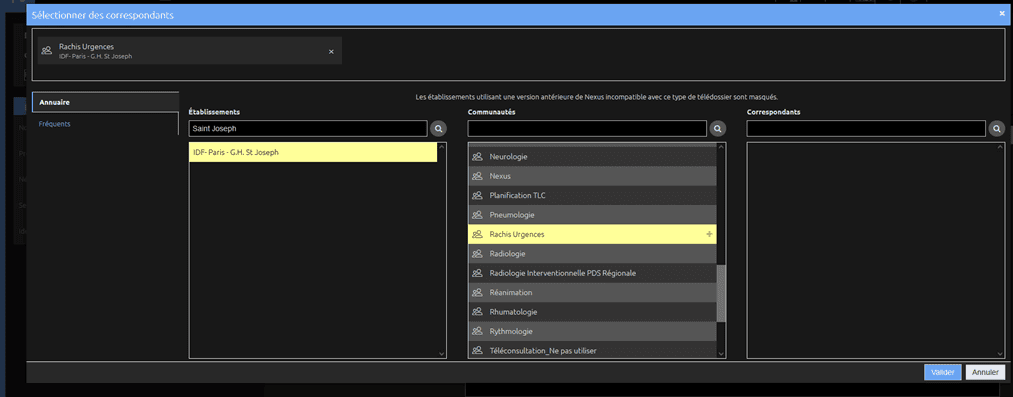Remove the Rachis Urgences selected correspondent chip
This screenshot has width=1013, height=397.
331,52
